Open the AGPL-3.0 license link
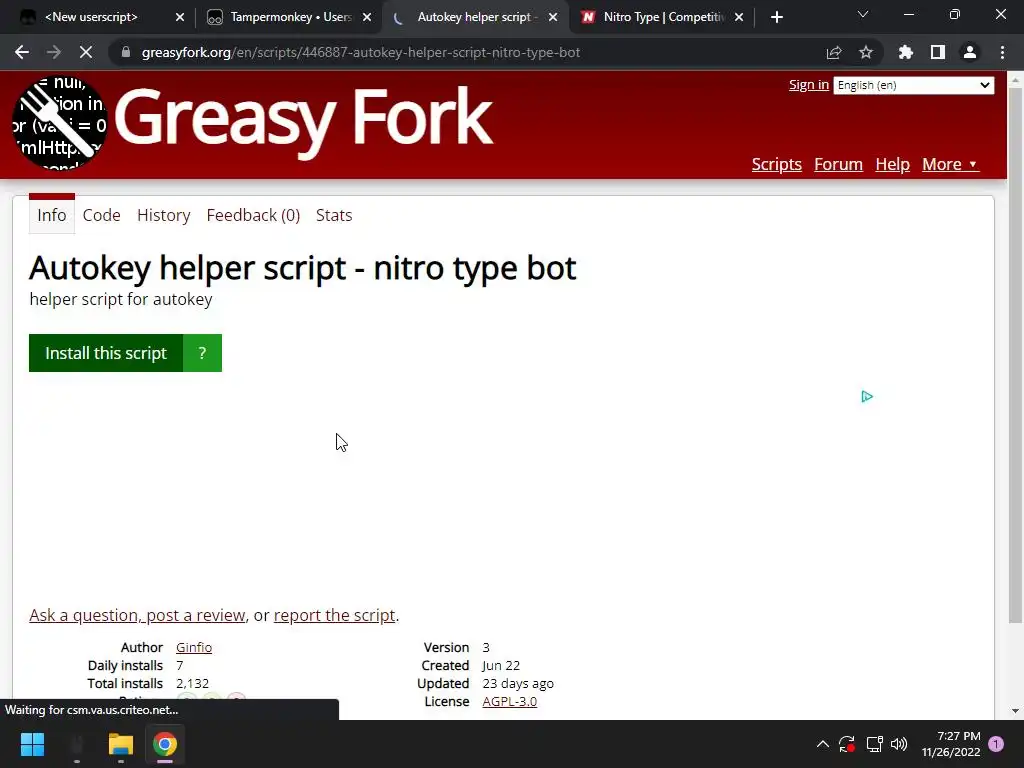This screenshot has width=1024, height=768. click(509, 701)
